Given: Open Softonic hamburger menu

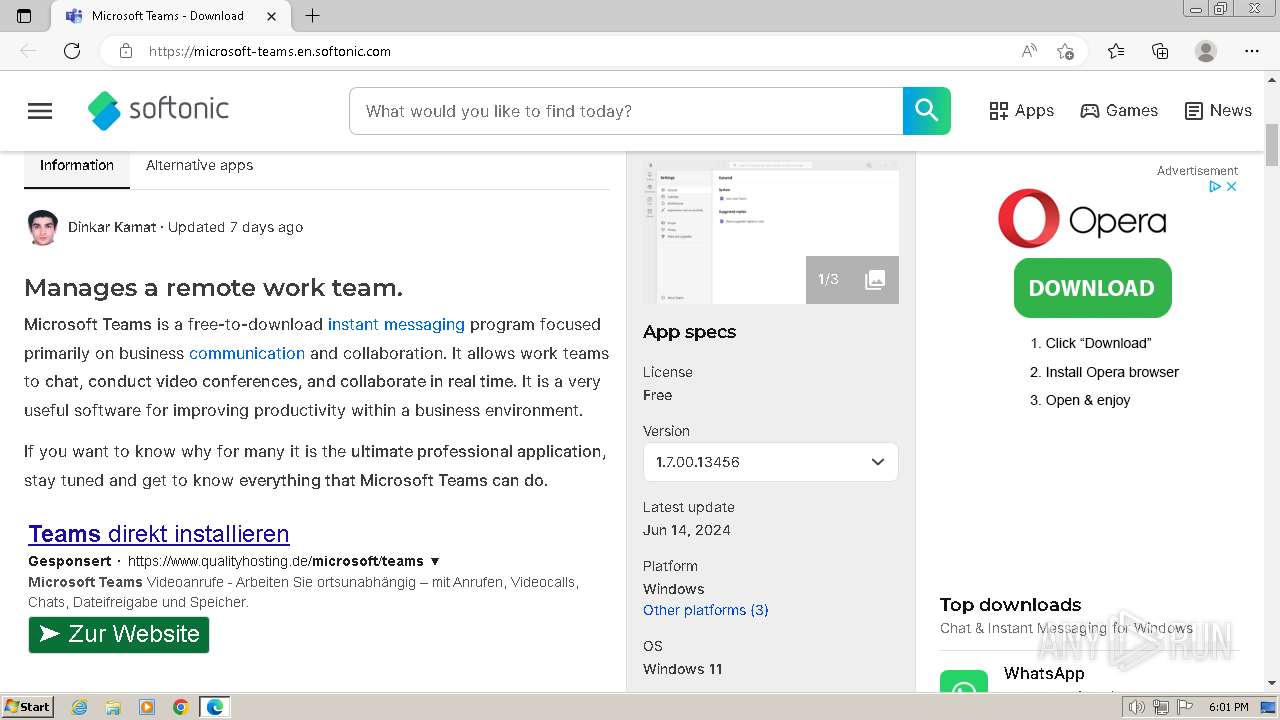Looking at the screenshot, I should point(40,111).
